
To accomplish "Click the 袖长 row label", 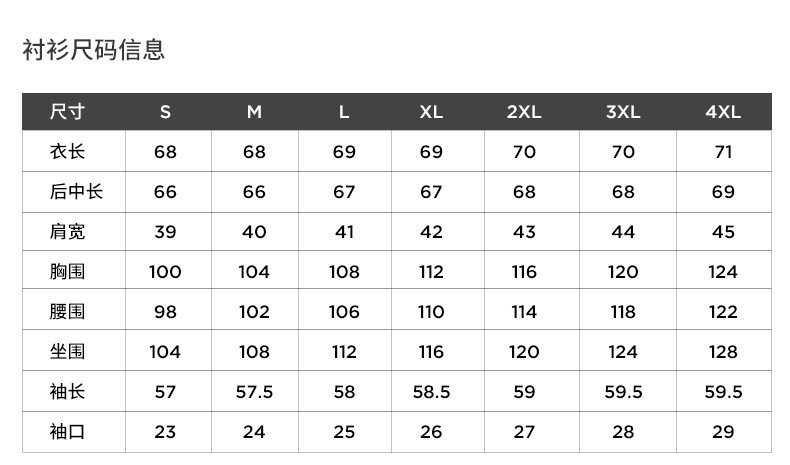I will coord(68,392).
